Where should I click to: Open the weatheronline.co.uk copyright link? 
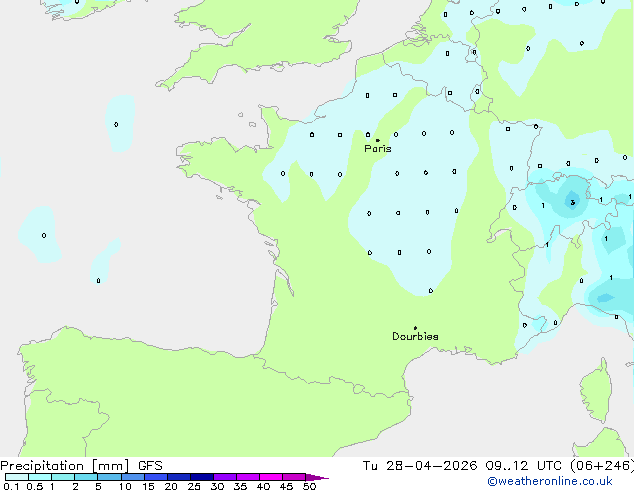tap(550, 481)
